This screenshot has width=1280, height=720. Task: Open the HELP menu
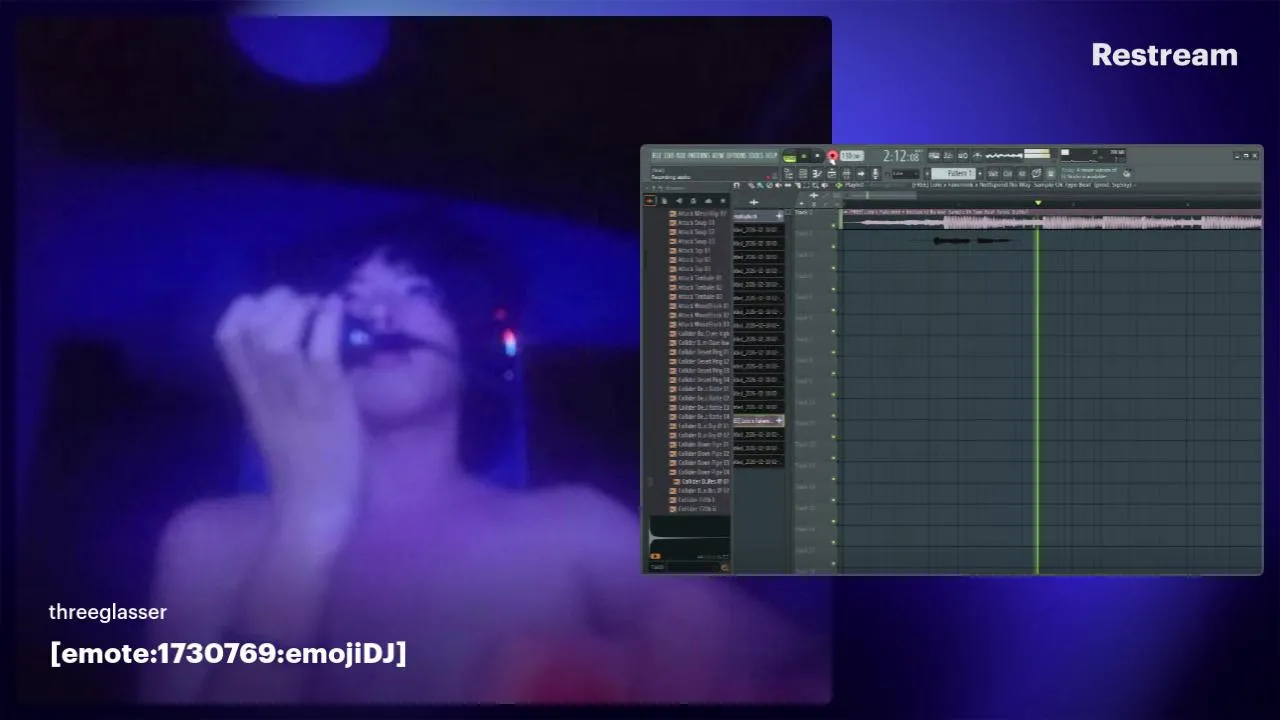771,155
